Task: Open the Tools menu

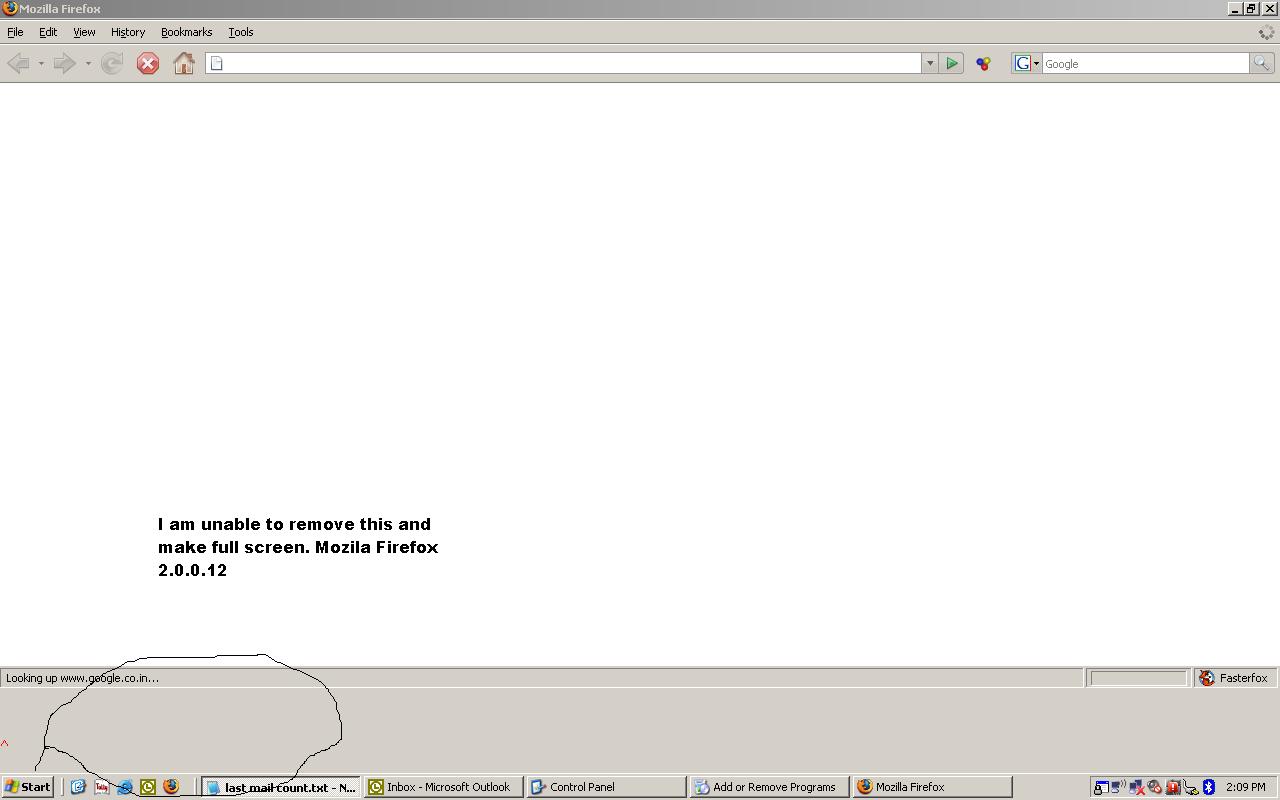Action: 241,32
